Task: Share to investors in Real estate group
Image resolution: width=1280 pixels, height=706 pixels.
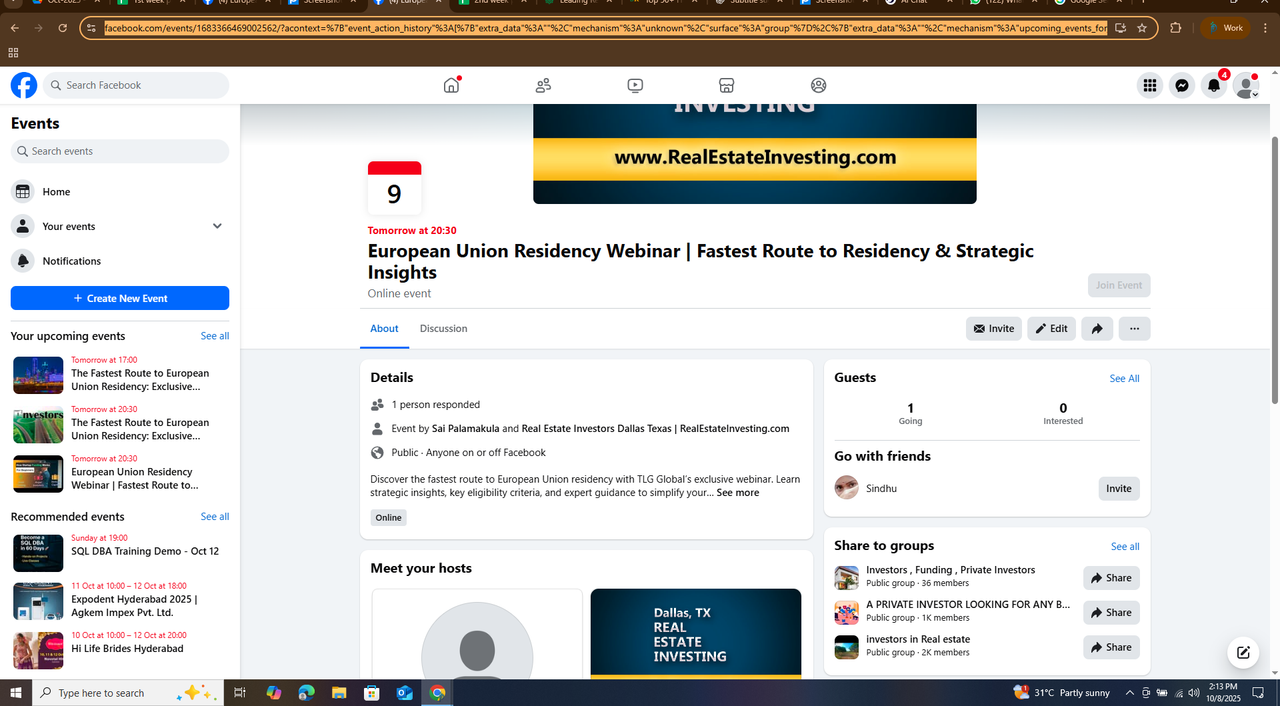Action: pos(1111,647)
